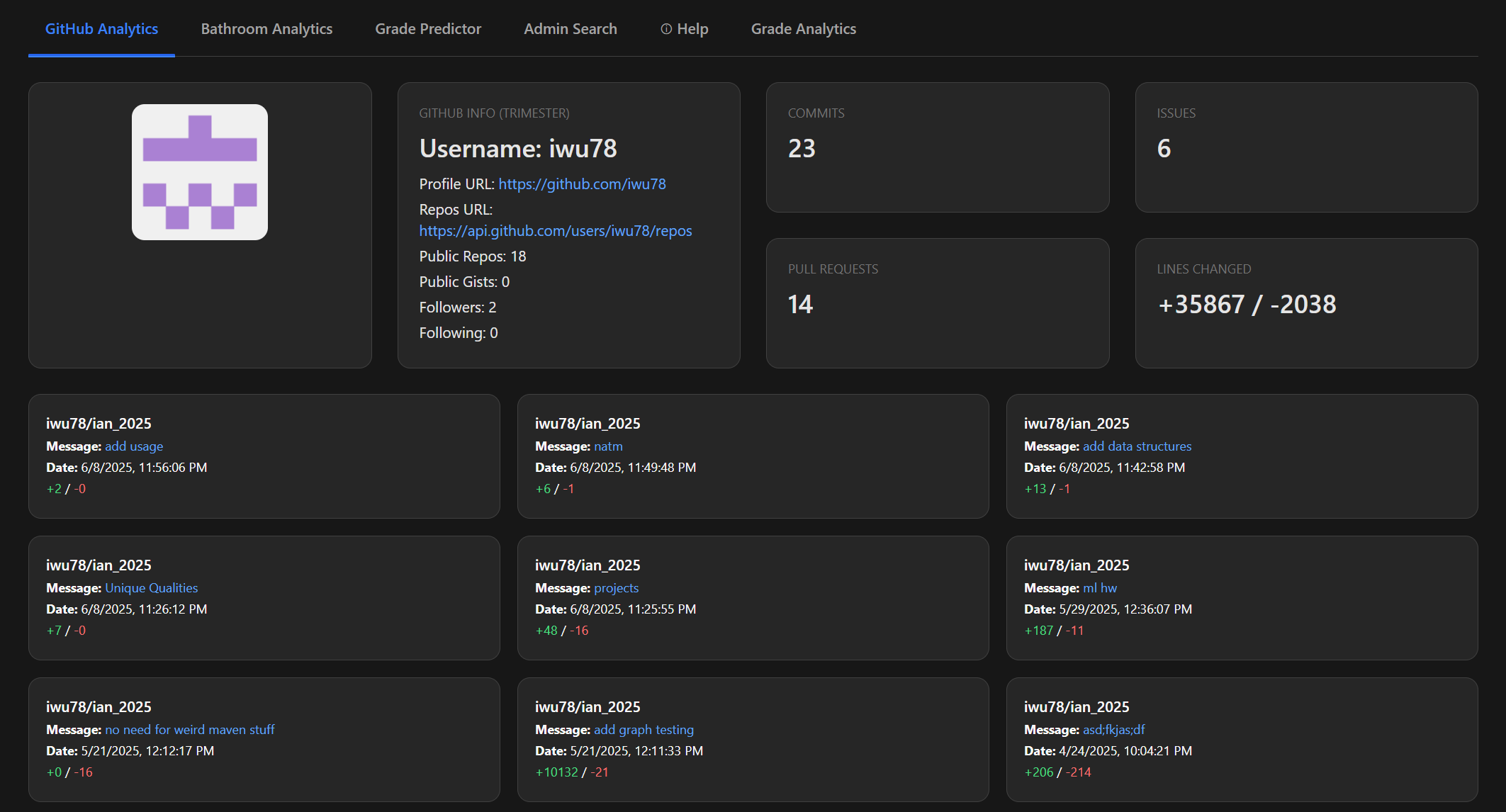1506x812 pixels.
Task: Click the '+13 / -1' diff stat
Action: (x=1047, y=489)
